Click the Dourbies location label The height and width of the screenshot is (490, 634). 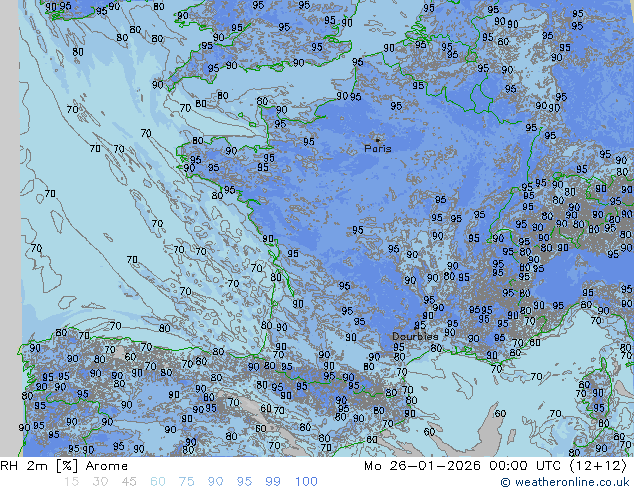[415, 336]
